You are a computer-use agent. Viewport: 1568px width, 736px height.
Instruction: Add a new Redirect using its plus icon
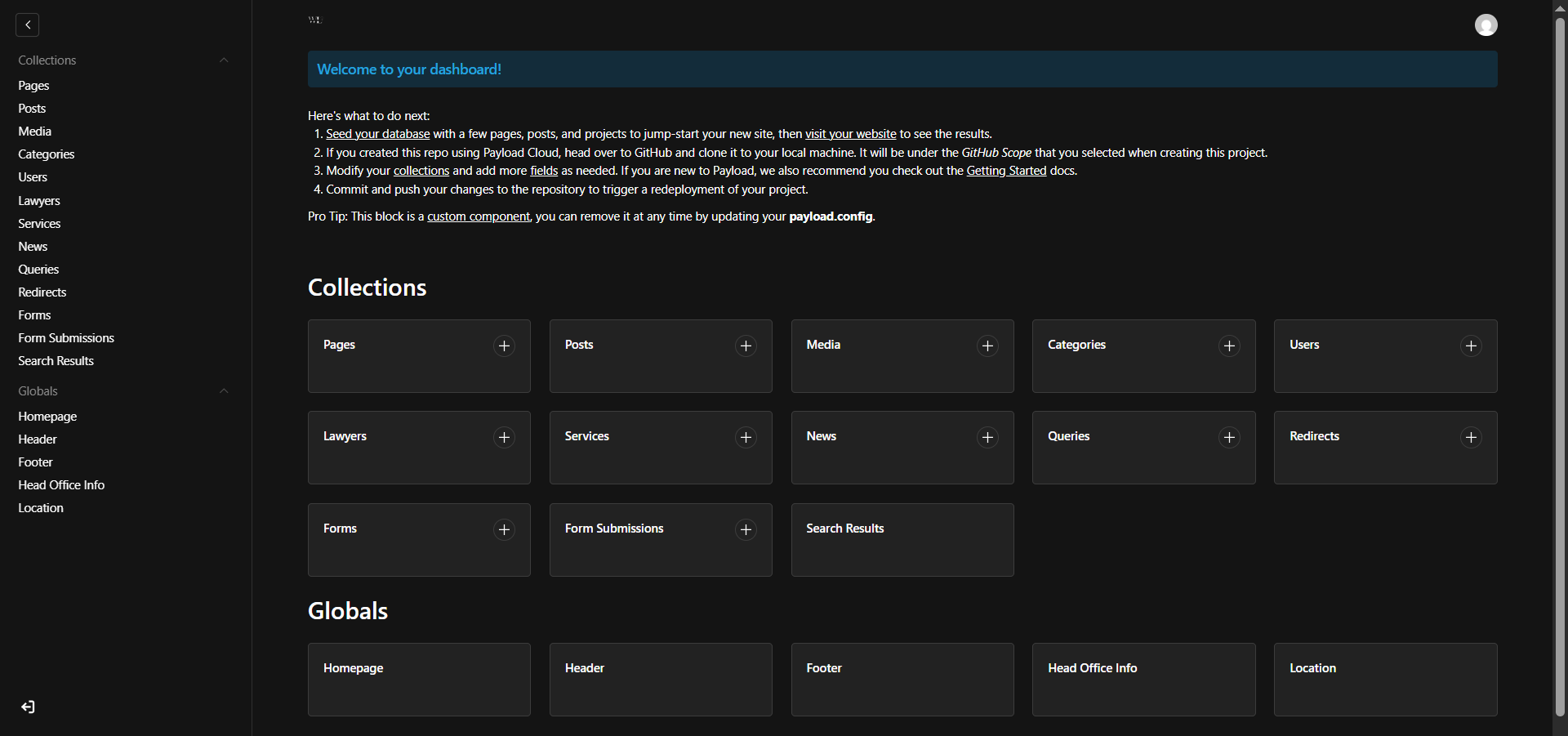pos(1471,437)
